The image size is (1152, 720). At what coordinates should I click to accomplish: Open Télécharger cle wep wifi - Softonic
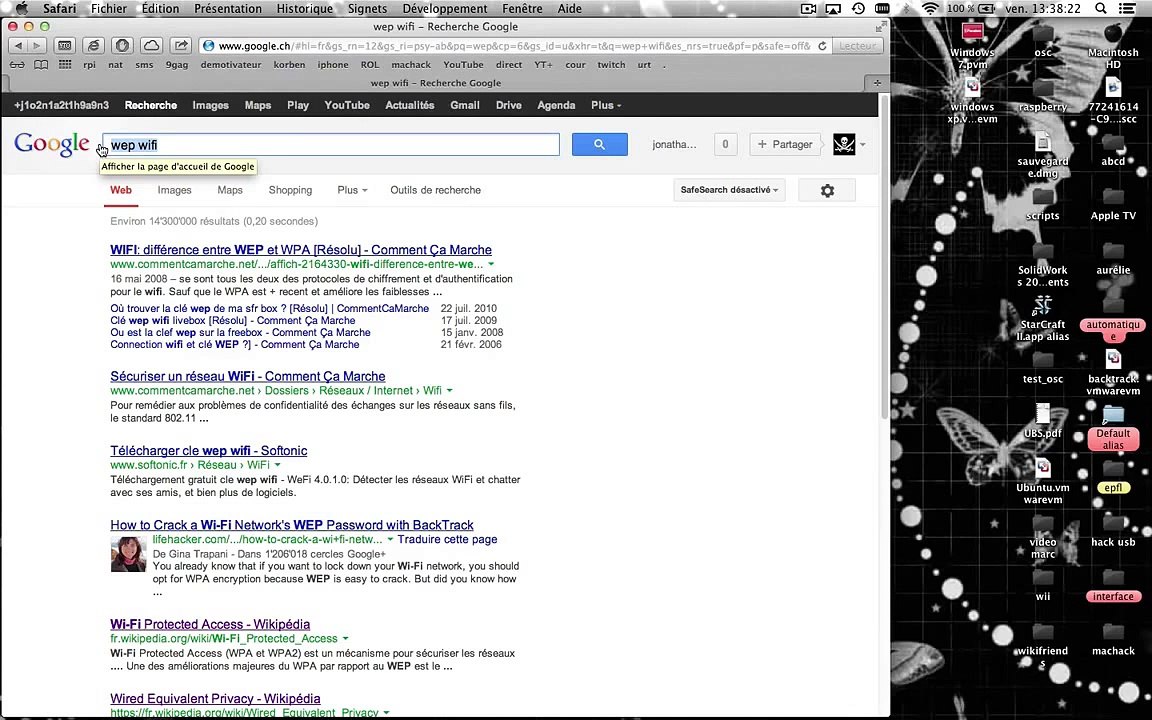[x=209, y=450]
